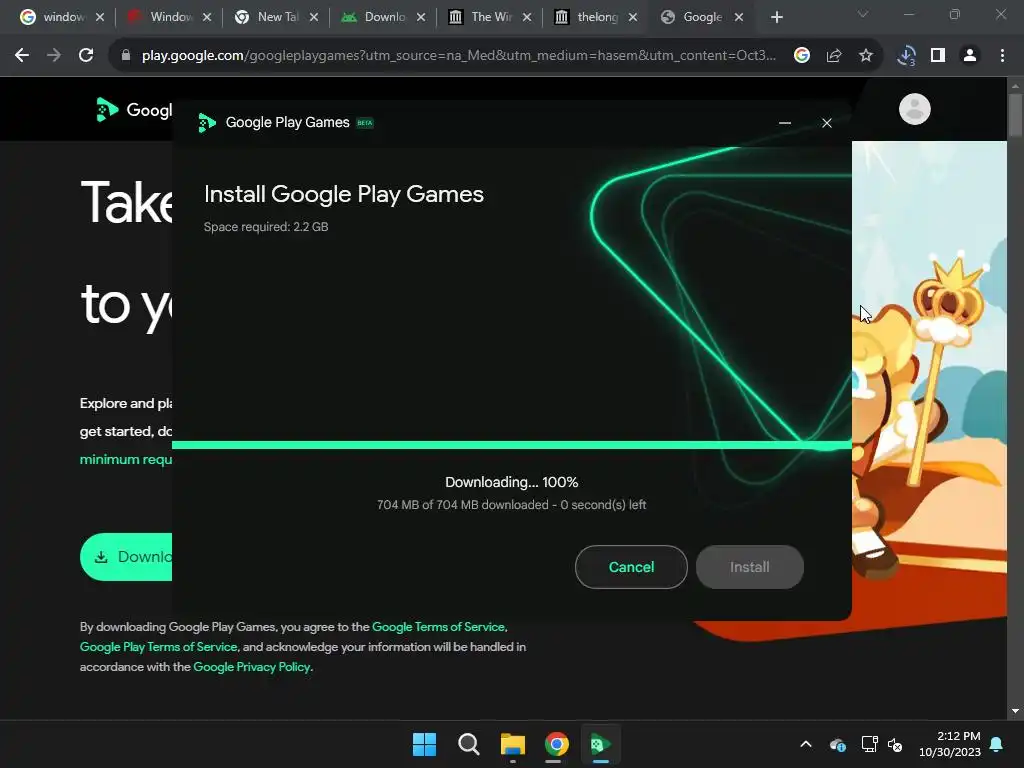The height and width of the screenshot is (768, 1024).
Task: Click the address bar URL
Action: (458, 56)
